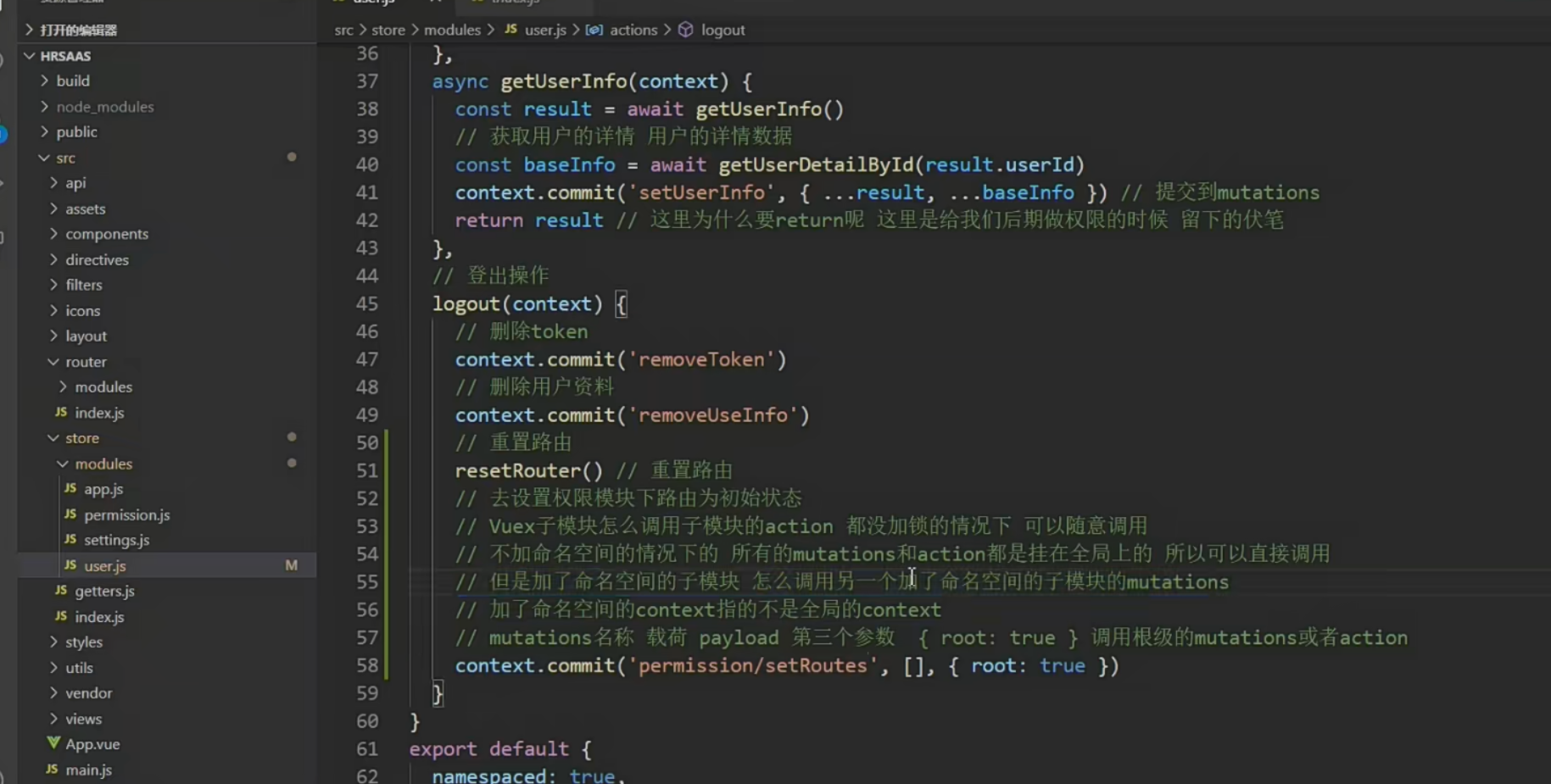Expand the api folder
1551x784 pixels.
click(75, 183)
